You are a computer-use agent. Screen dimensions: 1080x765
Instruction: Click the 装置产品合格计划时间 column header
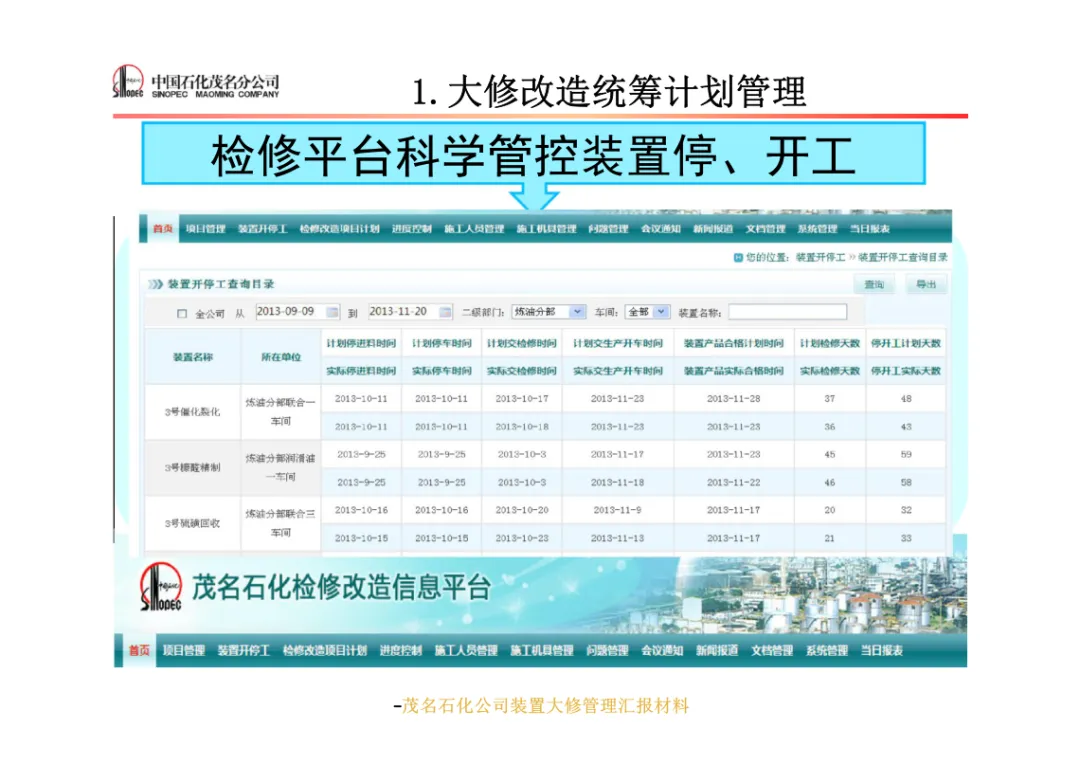[x=734, y=343]
